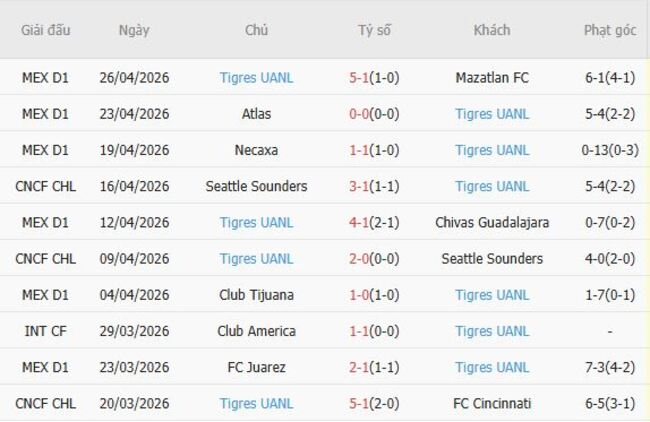Open the FC Juarez home team link
Screen dimensions: 650x422
click(x=256, y=367)
